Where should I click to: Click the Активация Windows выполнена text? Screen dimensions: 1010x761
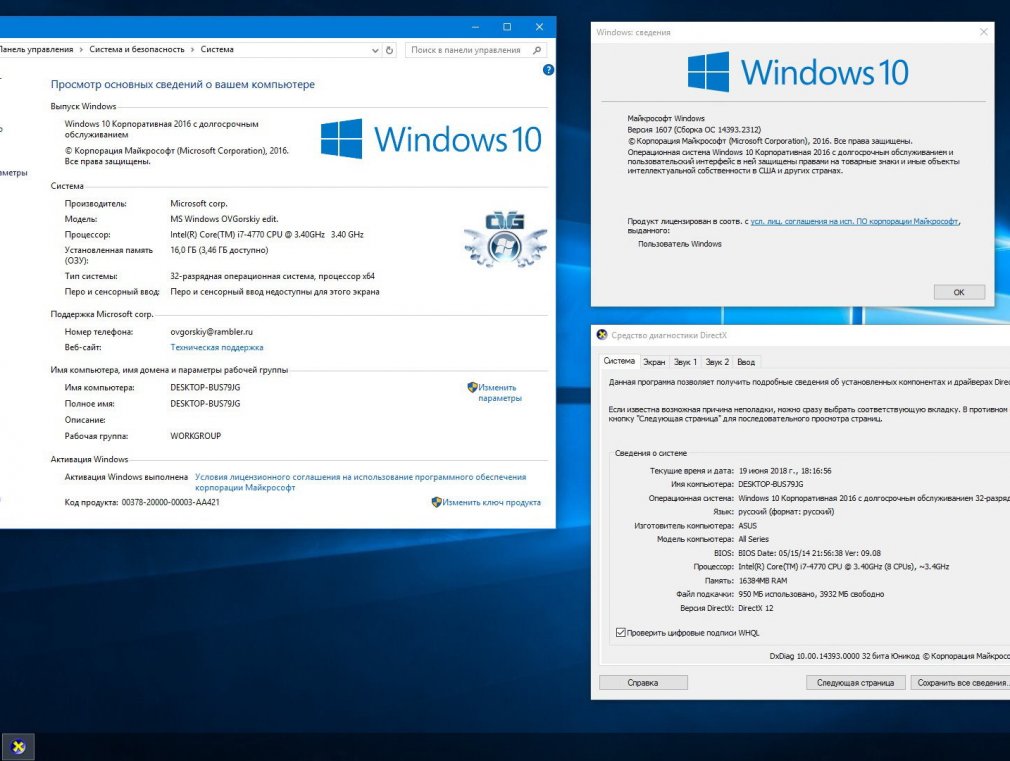click(126, 477)
